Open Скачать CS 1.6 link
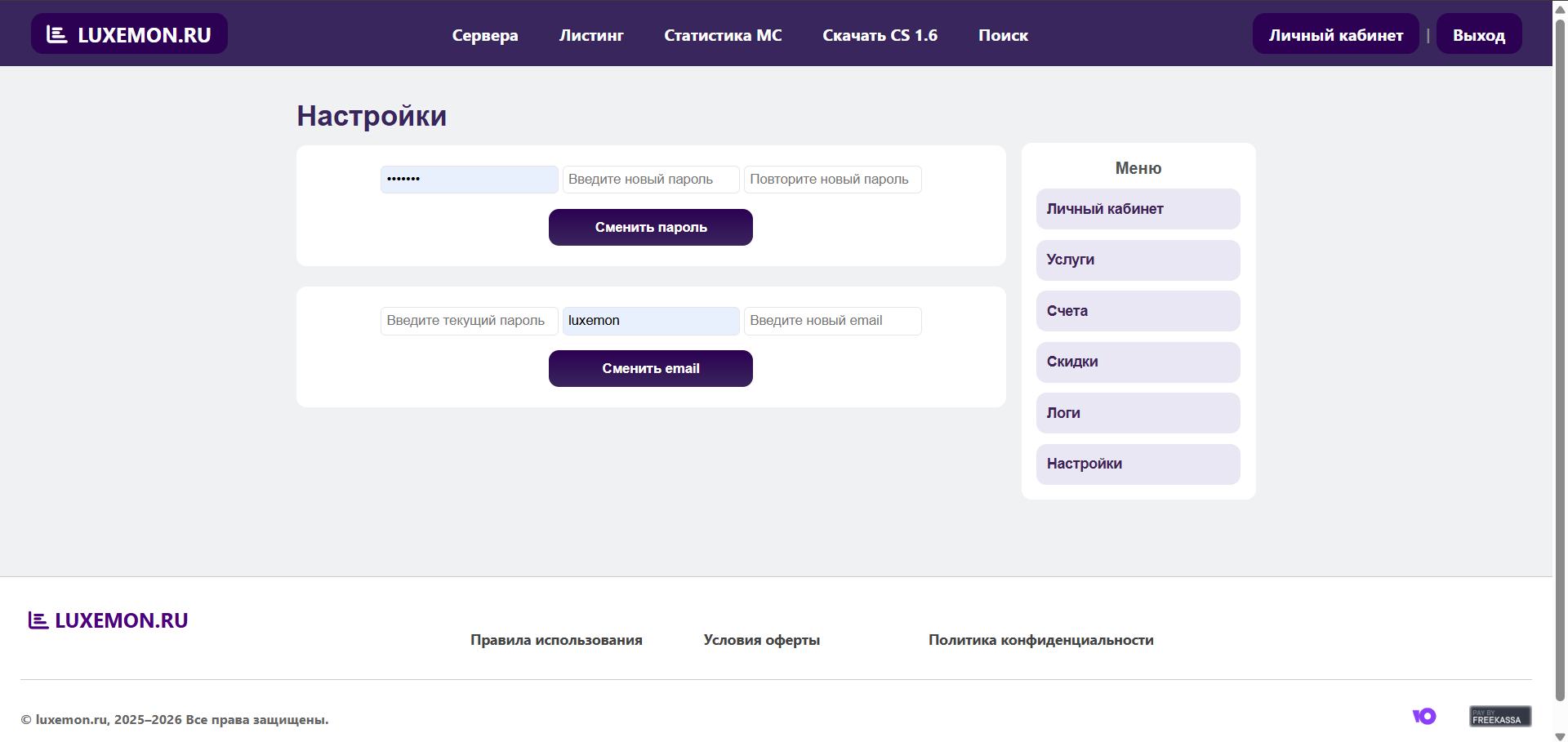 click(x=880, y=35)
